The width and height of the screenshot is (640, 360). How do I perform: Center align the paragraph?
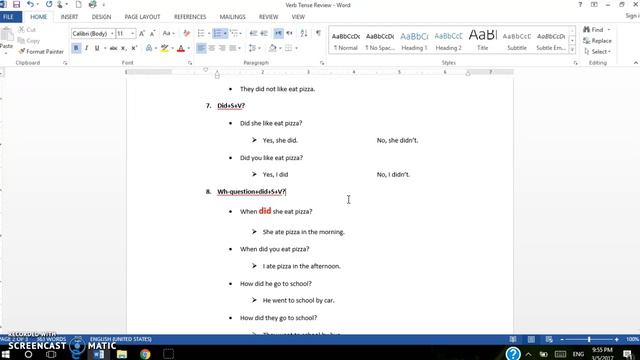click(x=211, y=48)
